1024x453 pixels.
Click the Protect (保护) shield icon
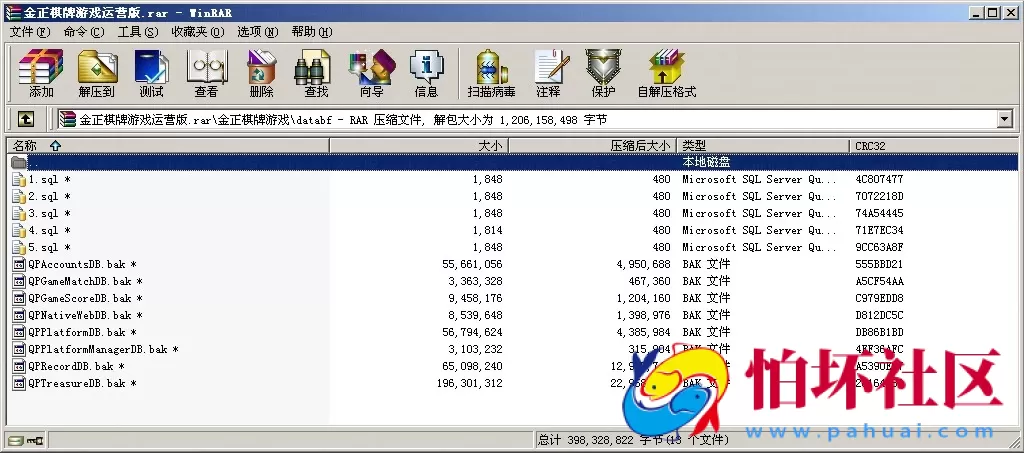pyautogui.click(x=603, y=73)
